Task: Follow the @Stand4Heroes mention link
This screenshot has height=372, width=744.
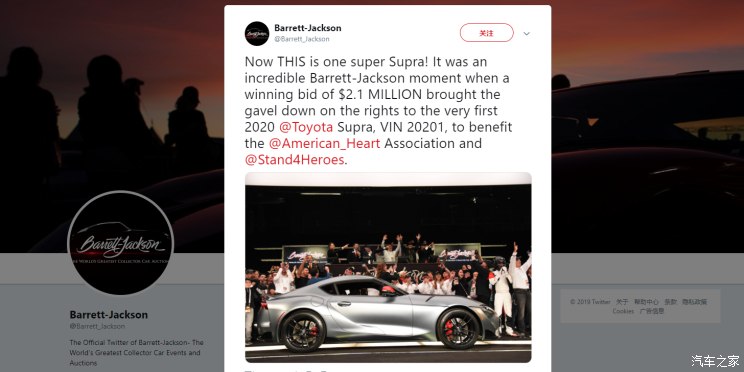Action: (294, 159)
